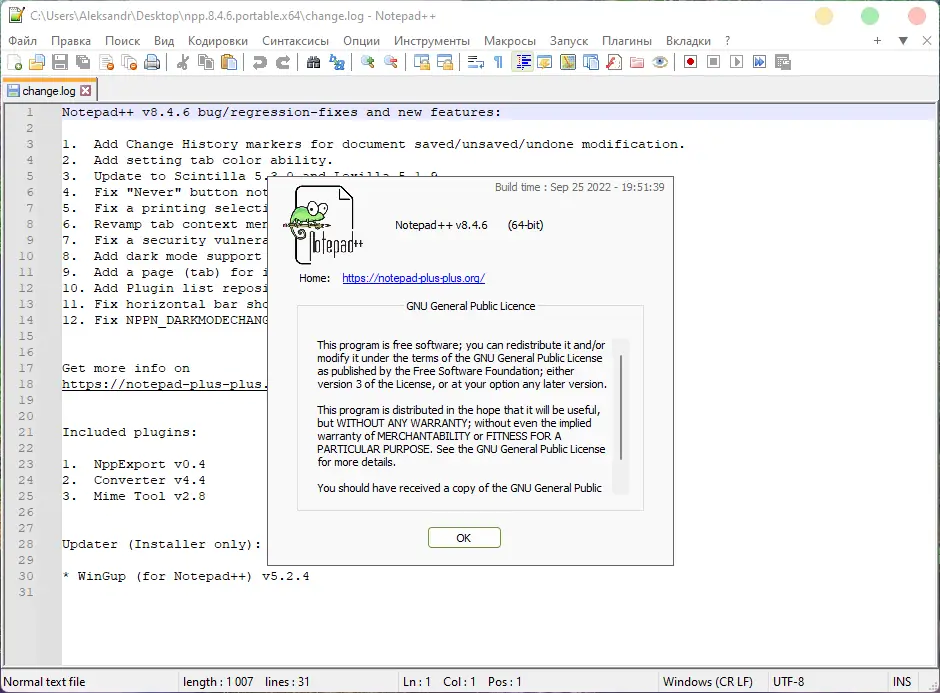This screenshot has width=940, height=693.
Task: Select the change.log document tab
Action: click(x=49, y=91)
